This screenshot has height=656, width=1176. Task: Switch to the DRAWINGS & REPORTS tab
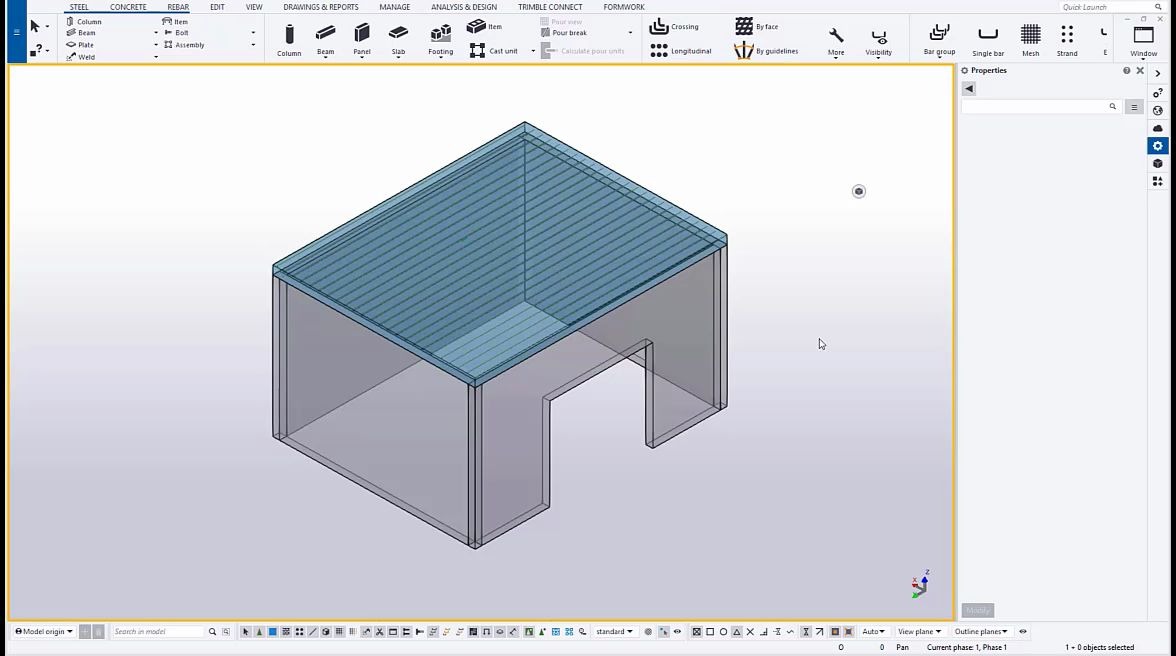[x=320, y=7]
